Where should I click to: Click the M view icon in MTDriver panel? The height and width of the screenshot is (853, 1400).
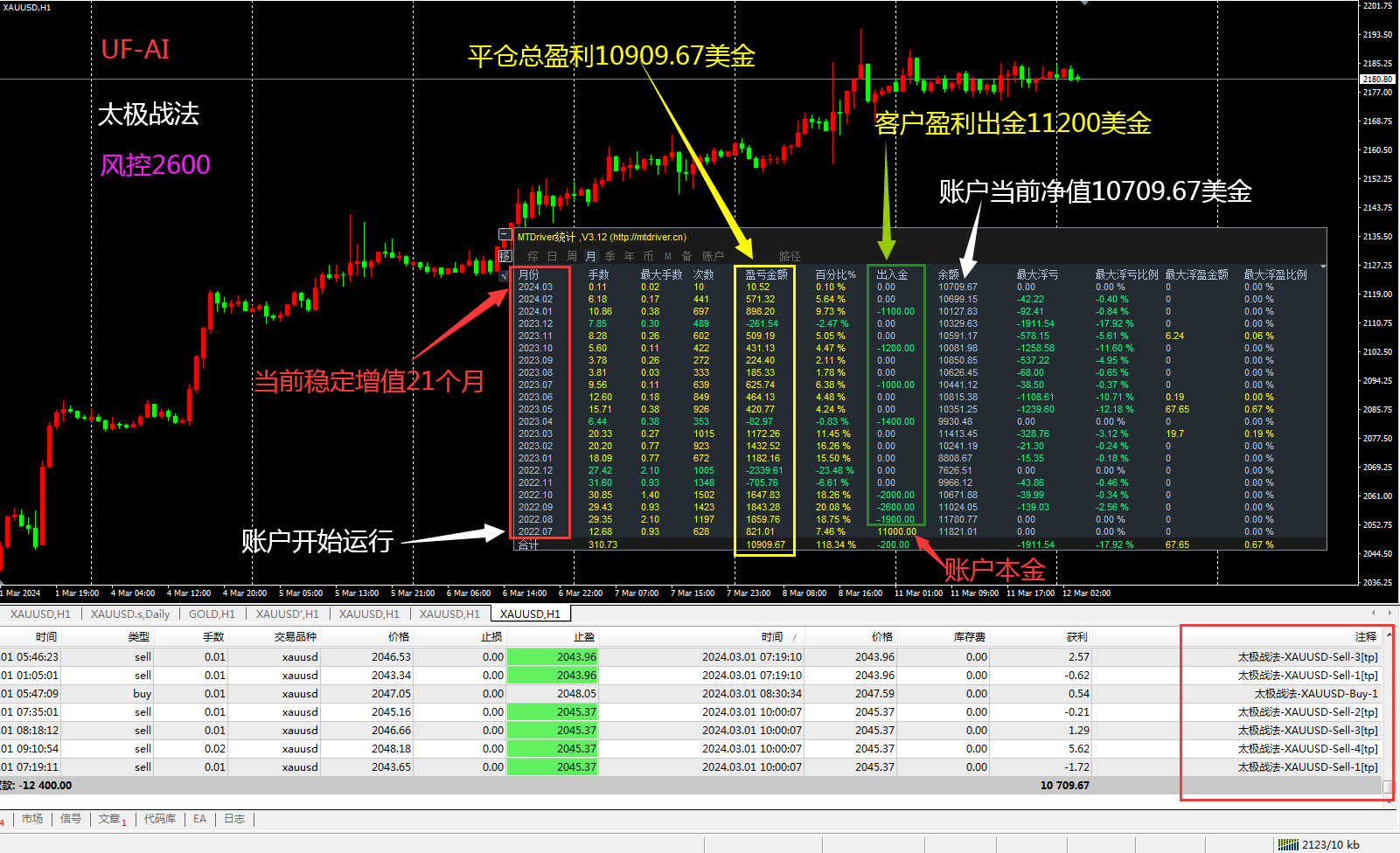[667, 255]
